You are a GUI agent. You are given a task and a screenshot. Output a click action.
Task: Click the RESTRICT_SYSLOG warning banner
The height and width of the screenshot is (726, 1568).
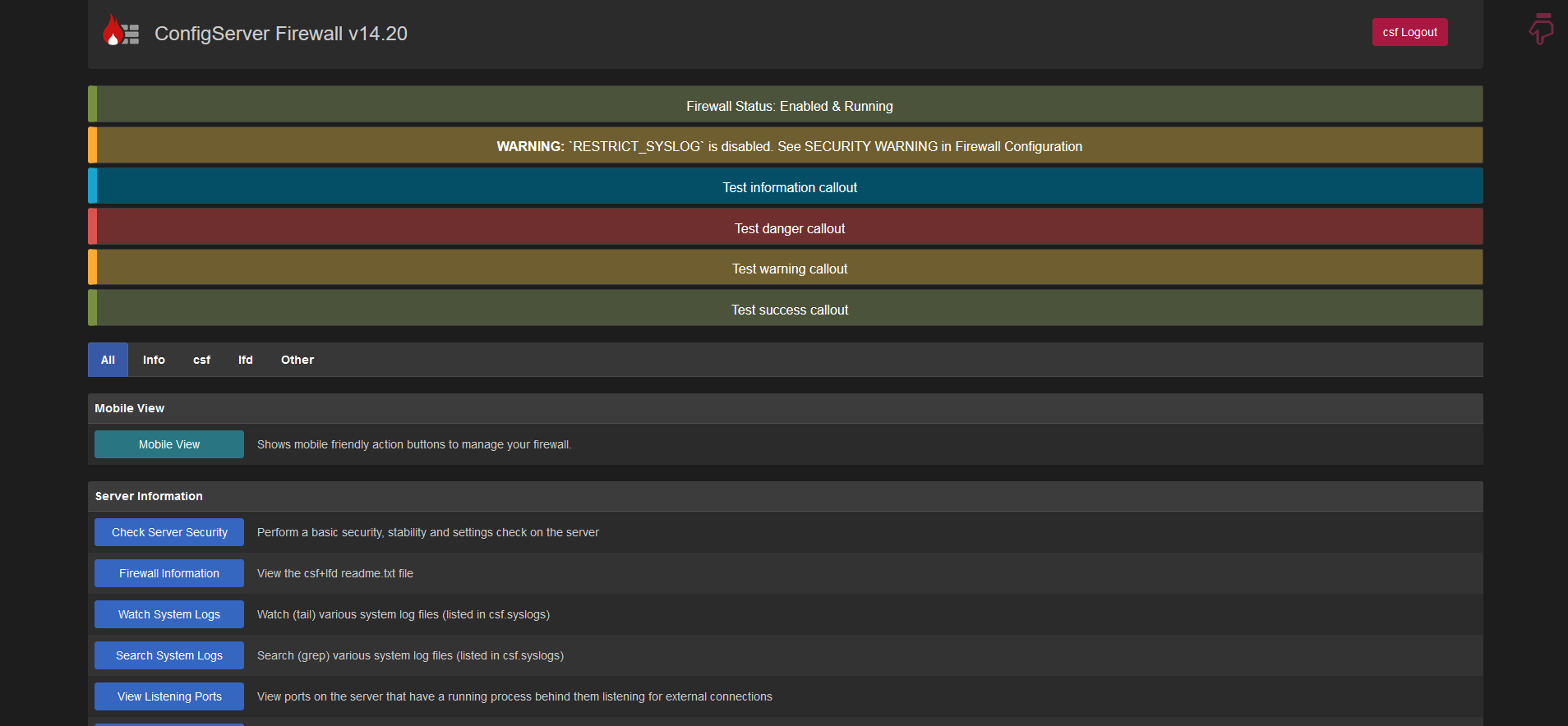pyautogui.click(x=786, y=145)
